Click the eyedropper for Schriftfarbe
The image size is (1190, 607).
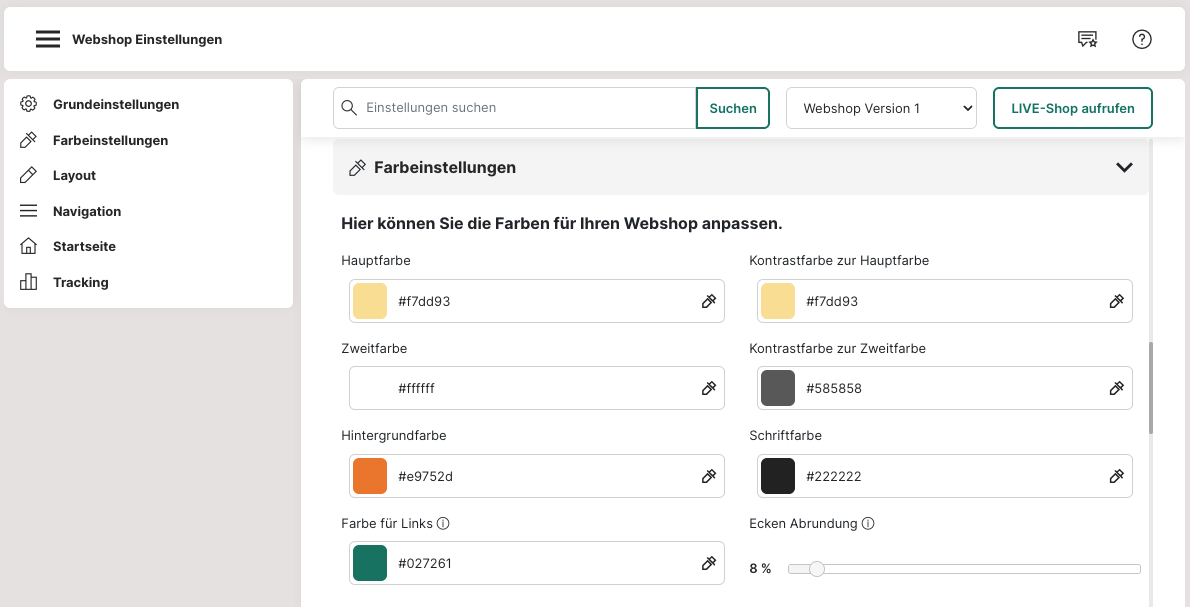coord(1117,476)
